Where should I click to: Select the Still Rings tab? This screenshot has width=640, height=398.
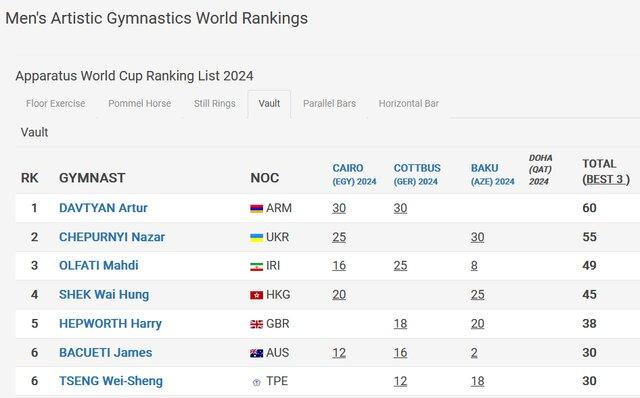(215, 104)
